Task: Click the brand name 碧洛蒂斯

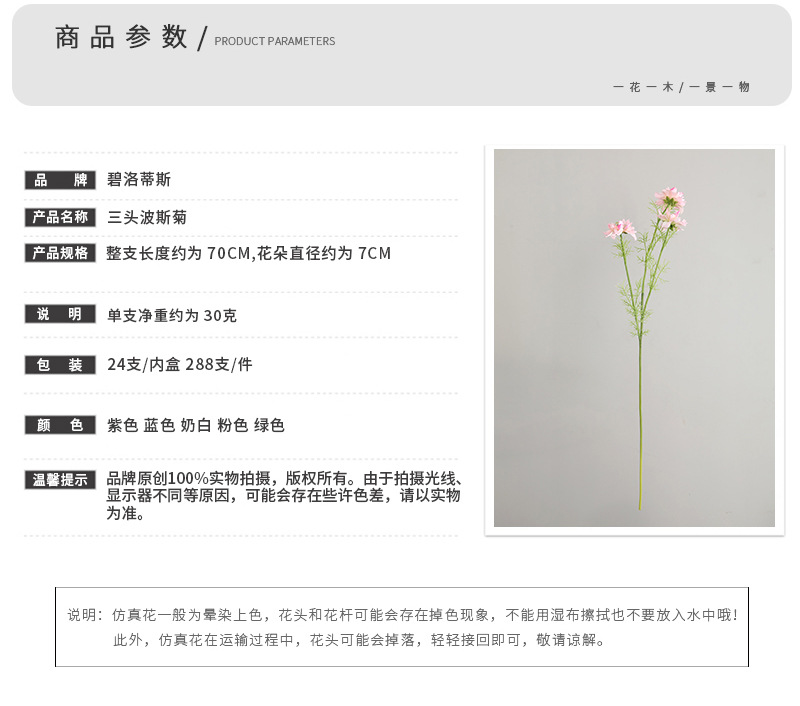Action: pos(139,180)
